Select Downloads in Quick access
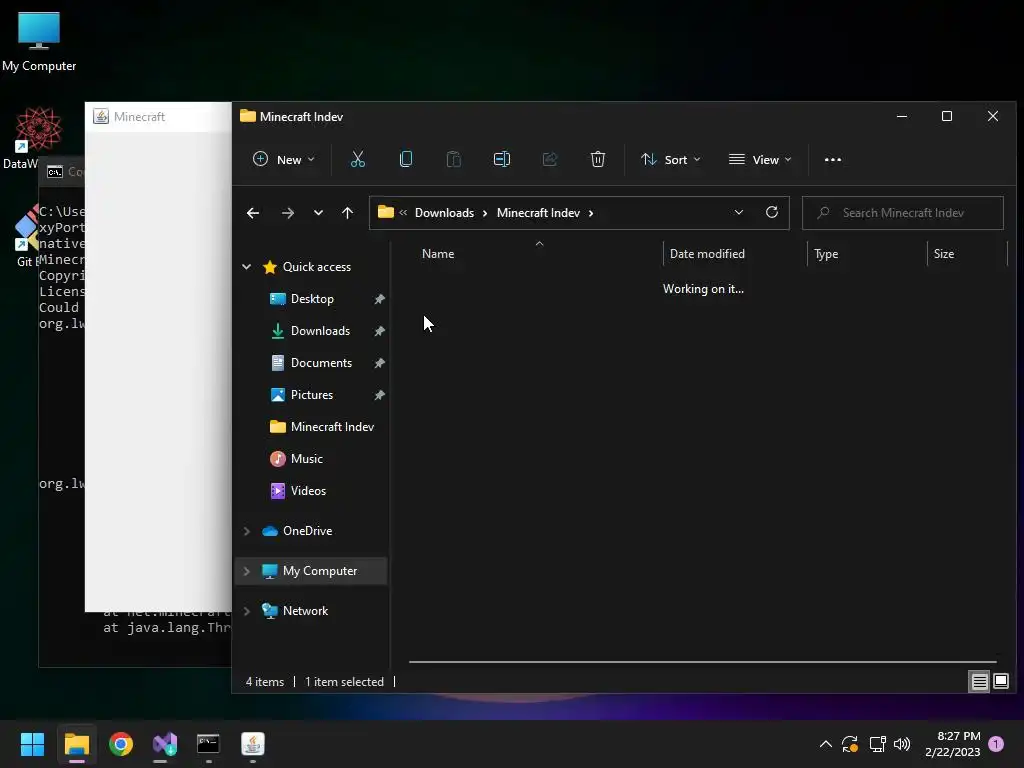The height and width of the screenshot is (768, 1024). 320,330
